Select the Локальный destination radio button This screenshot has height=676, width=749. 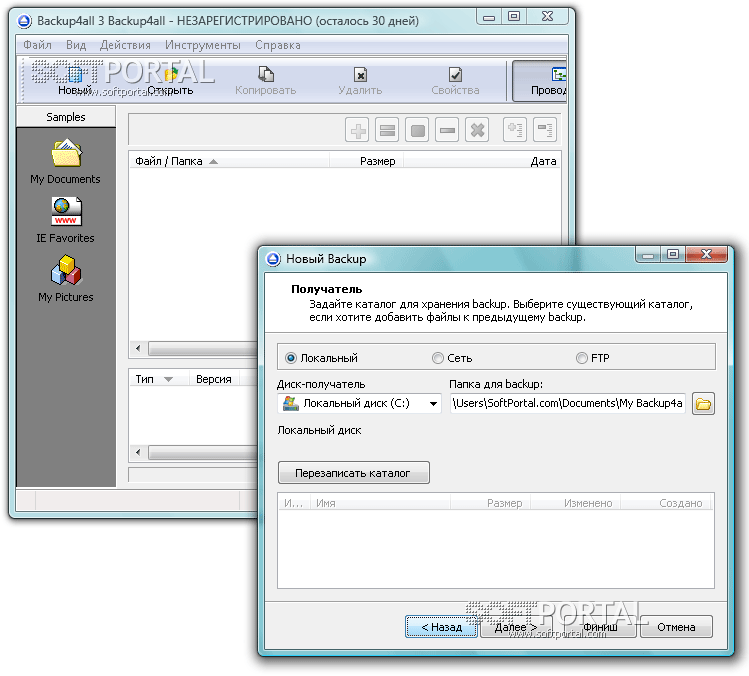coord(290,358)
